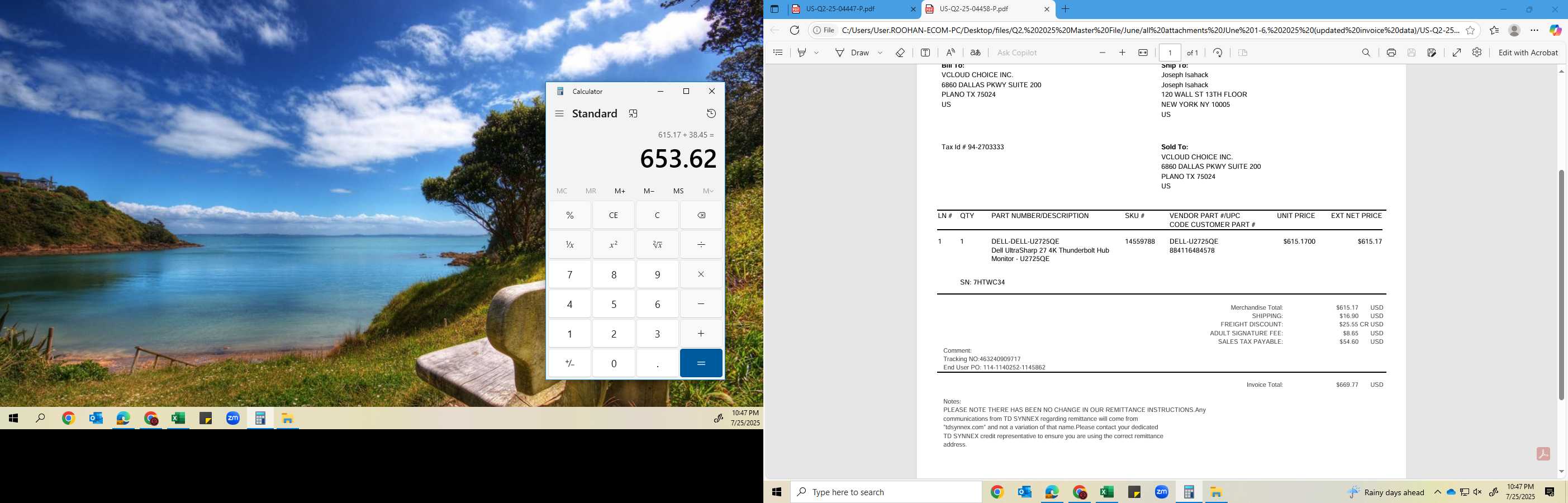Print the PDF document
The image size is (1568, 503).
coord(1391,53)
